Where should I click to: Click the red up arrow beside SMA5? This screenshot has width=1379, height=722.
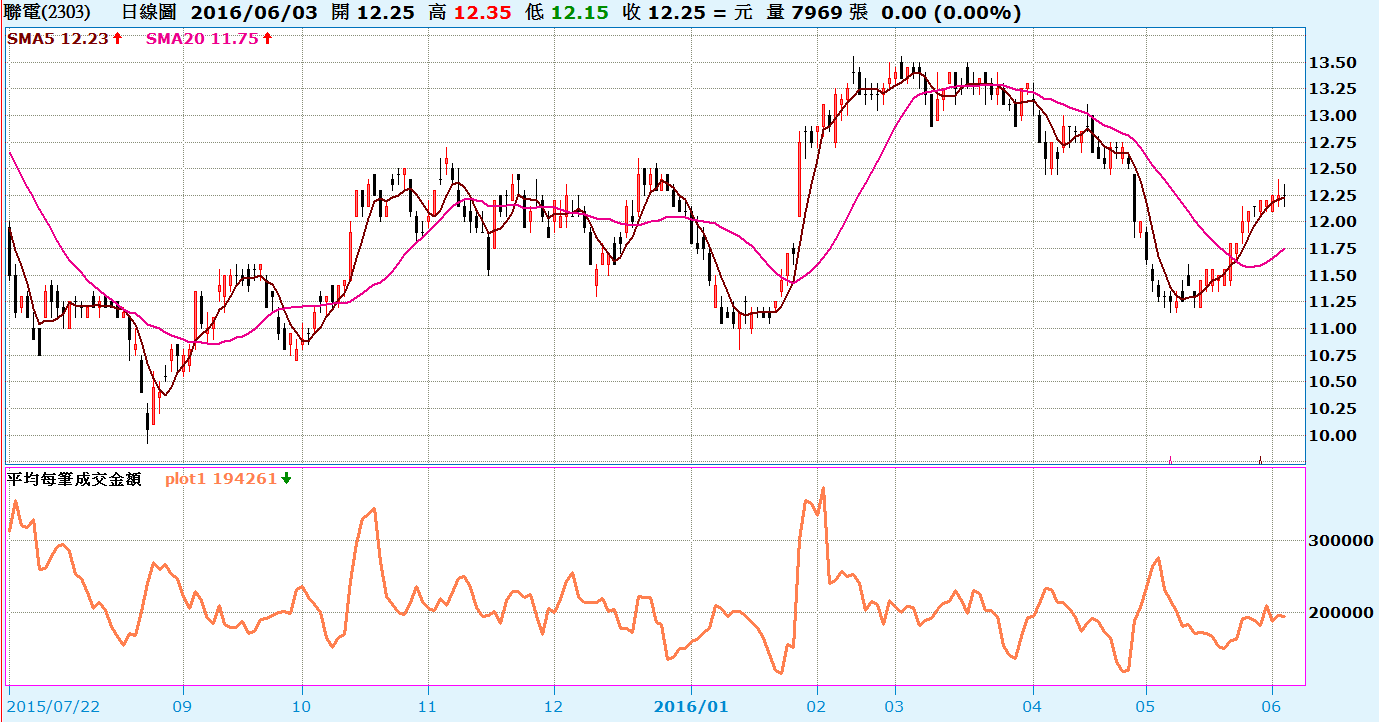[x=117, y=38]
